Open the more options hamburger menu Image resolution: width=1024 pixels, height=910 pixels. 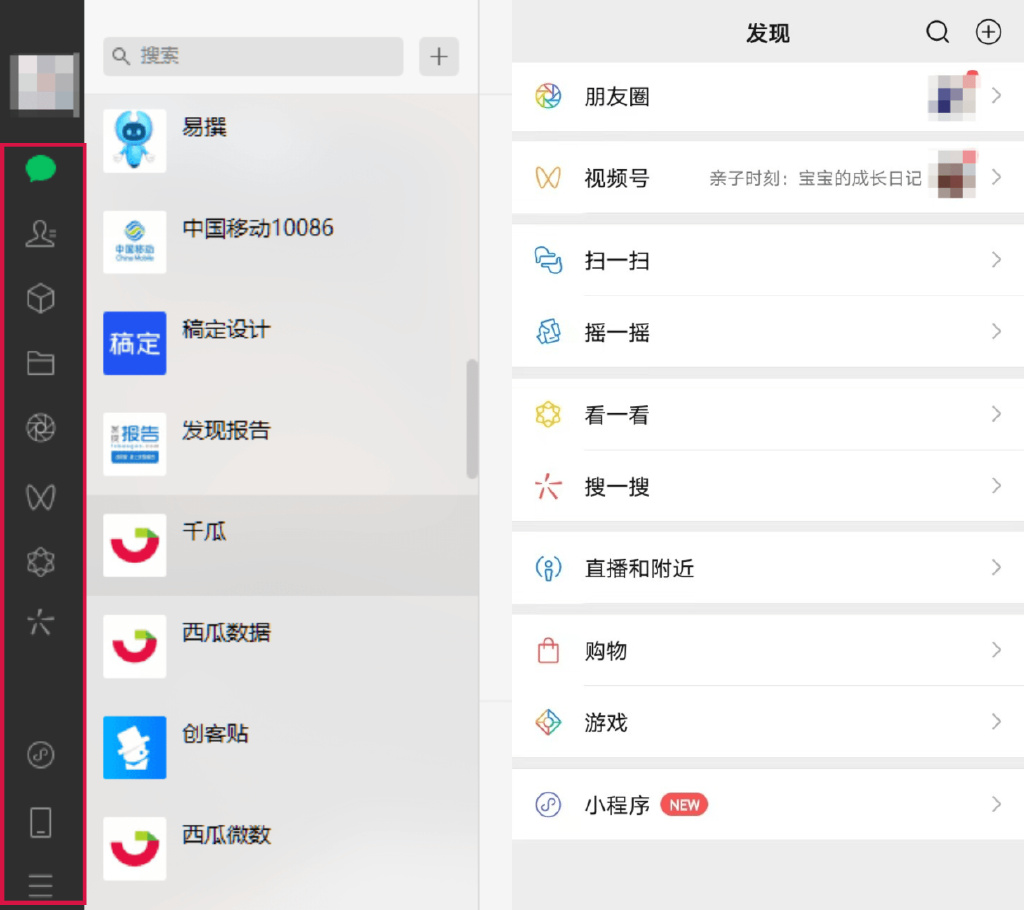[x=40, y=886]
